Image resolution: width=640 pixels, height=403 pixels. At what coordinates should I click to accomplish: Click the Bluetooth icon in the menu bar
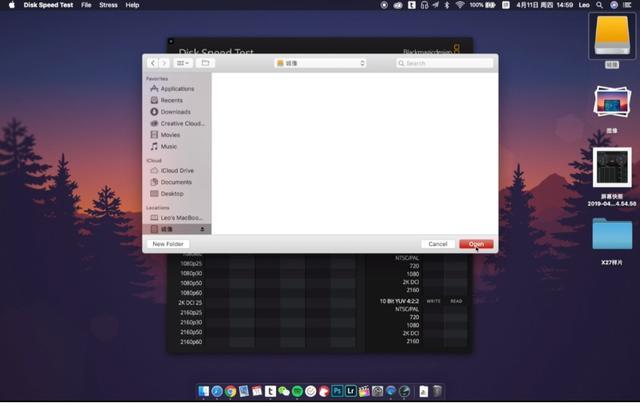447,5
